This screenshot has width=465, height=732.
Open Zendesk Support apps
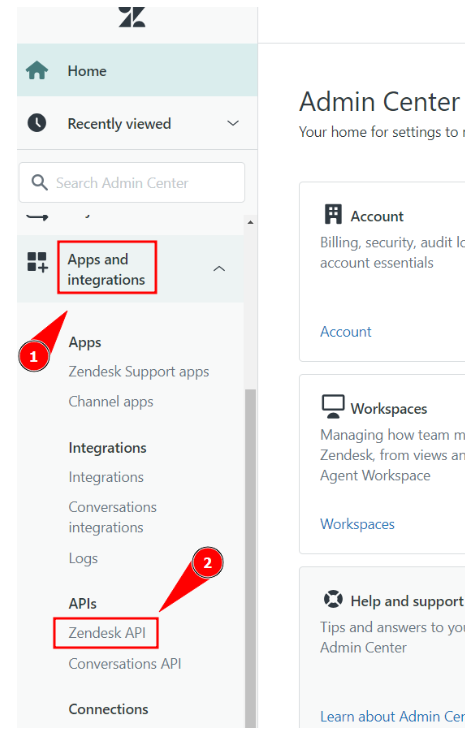pos(139,372)
